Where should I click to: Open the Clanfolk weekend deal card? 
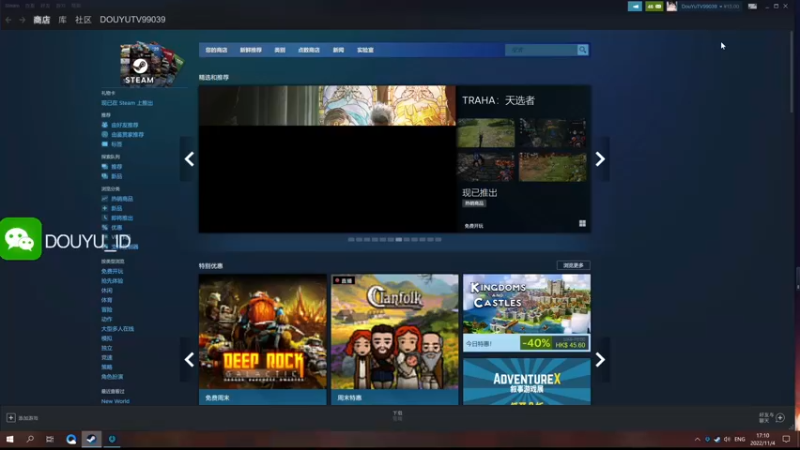[x=394, y=340]
